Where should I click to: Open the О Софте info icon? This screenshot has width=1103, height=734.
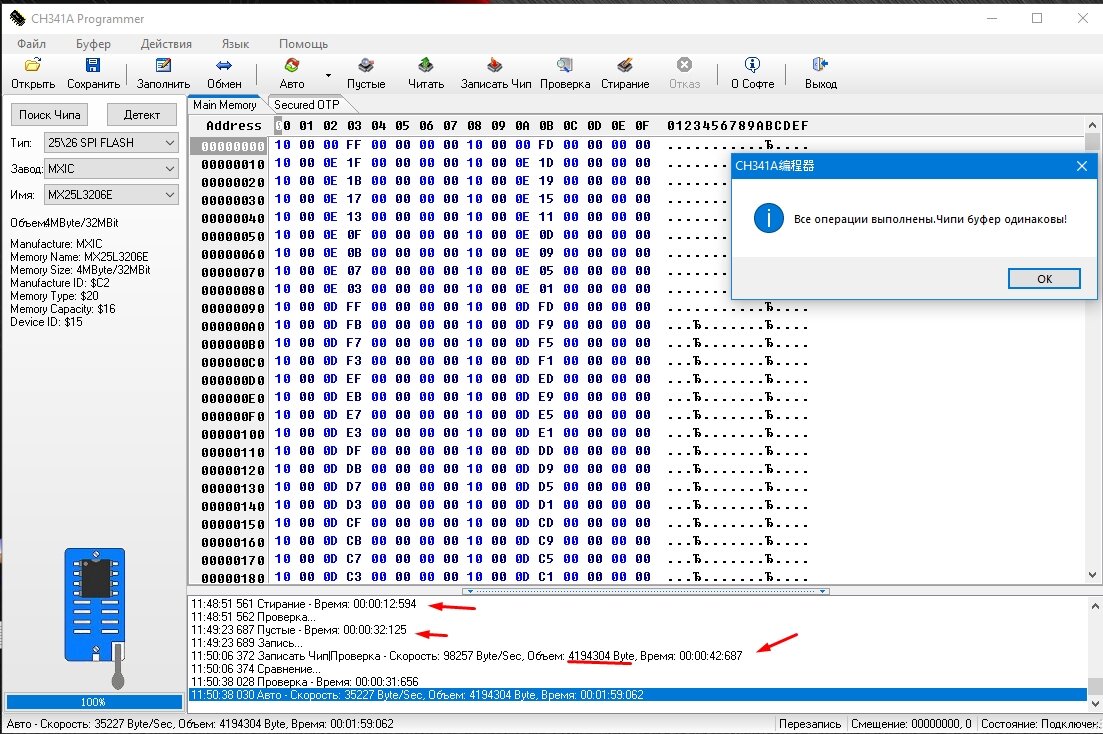752,66
